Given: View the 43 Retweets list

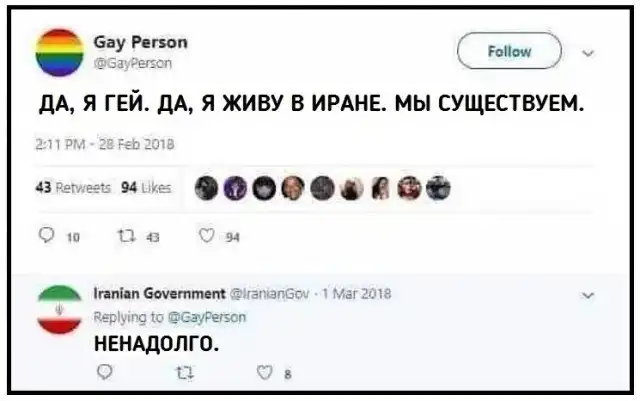Looking at the screenshot, I should [x=73, y=188].
